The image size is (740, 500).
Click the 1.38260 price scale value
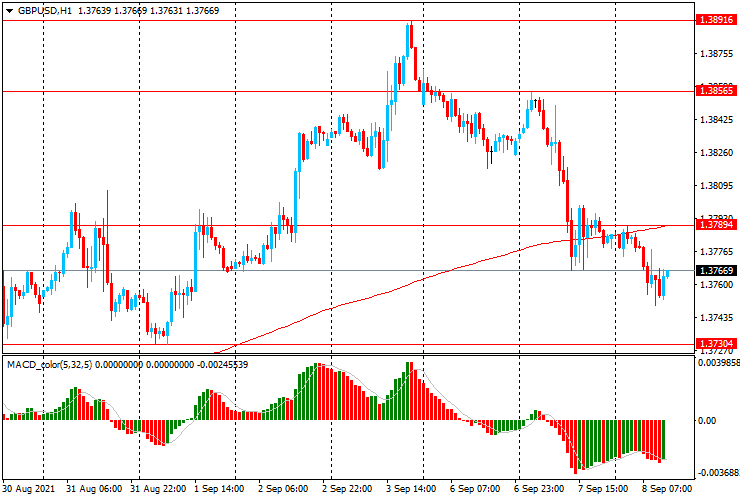717,153
